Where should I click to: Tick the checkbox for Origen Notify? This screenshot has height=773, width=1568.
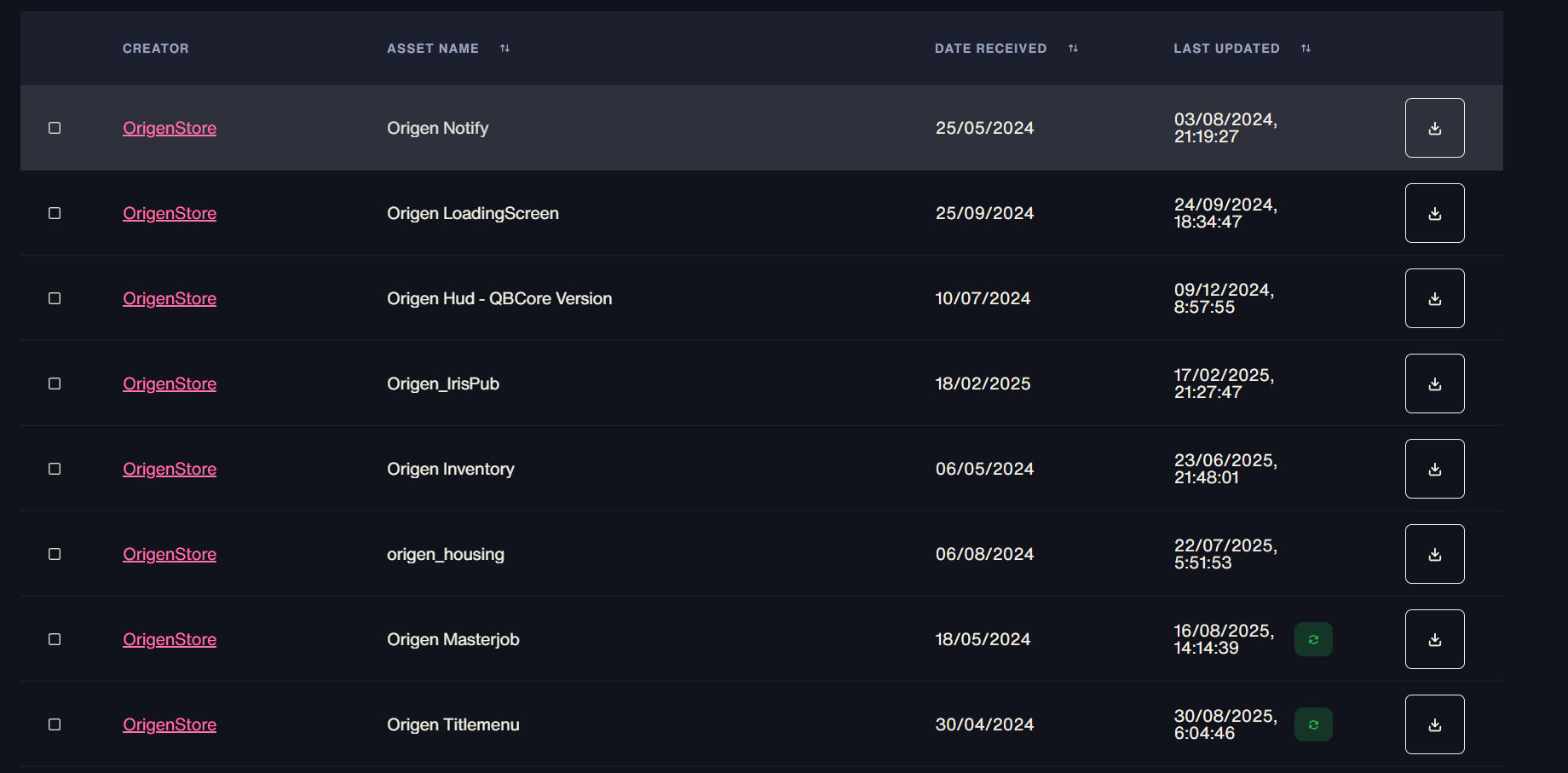coord(55,128)
